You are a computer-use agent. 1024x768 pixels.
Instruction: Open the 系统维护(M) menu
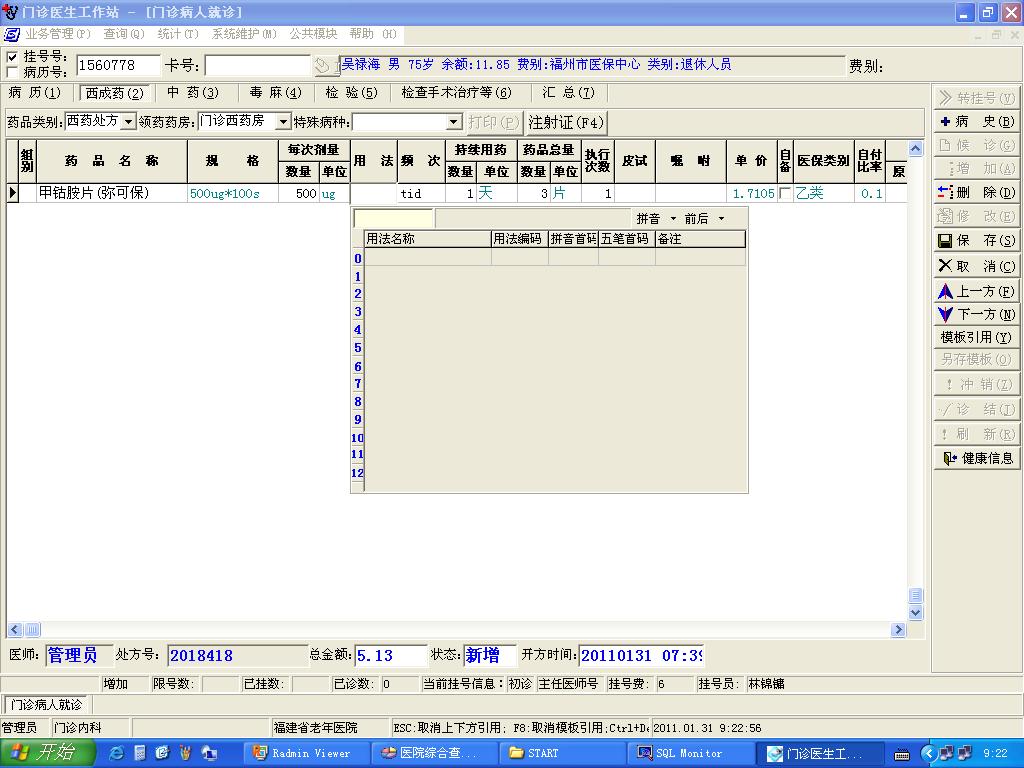244,34
